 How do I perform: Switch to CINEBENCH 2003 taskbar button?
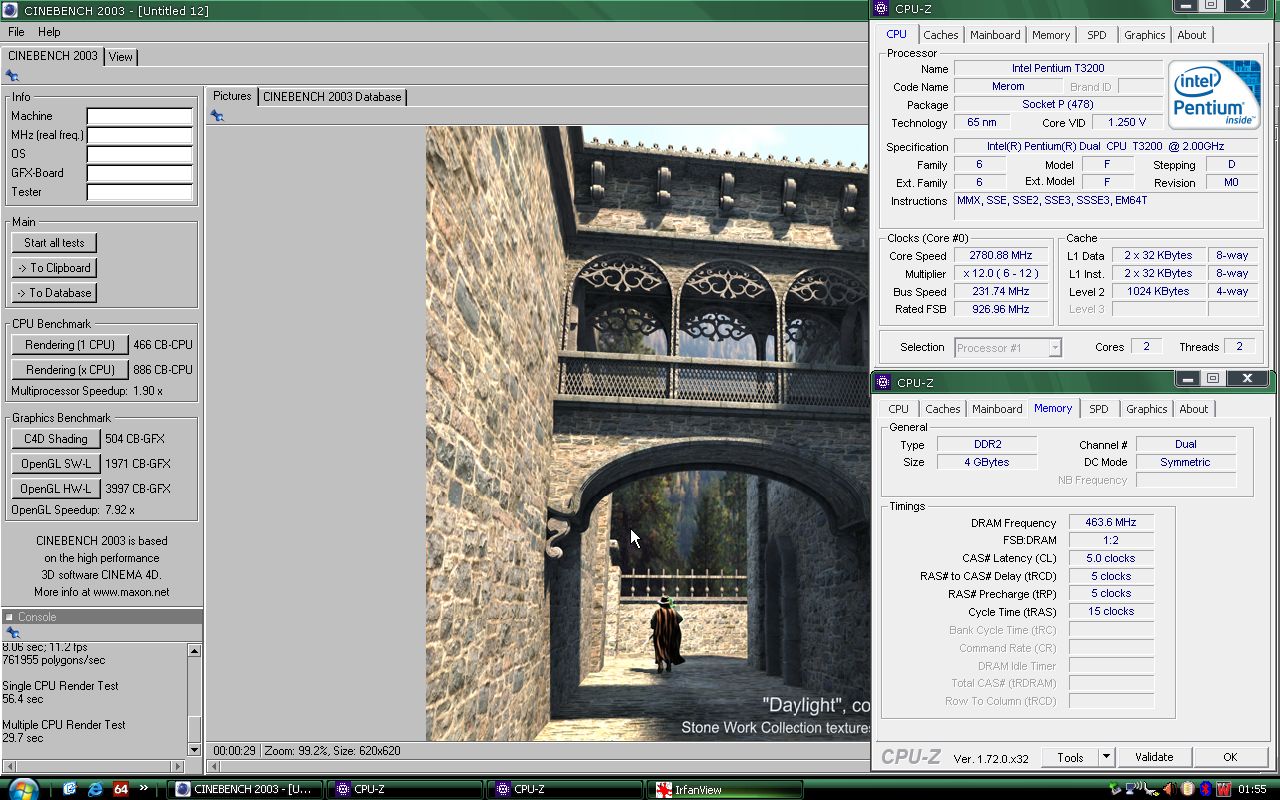247,789
